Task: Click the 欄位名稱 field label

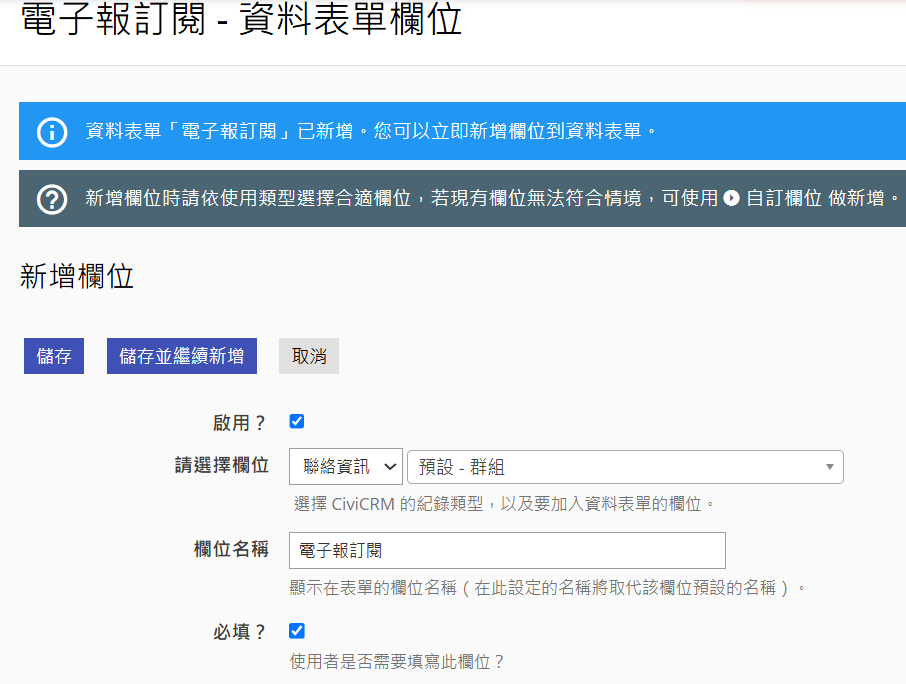Action: click(231, 549)
